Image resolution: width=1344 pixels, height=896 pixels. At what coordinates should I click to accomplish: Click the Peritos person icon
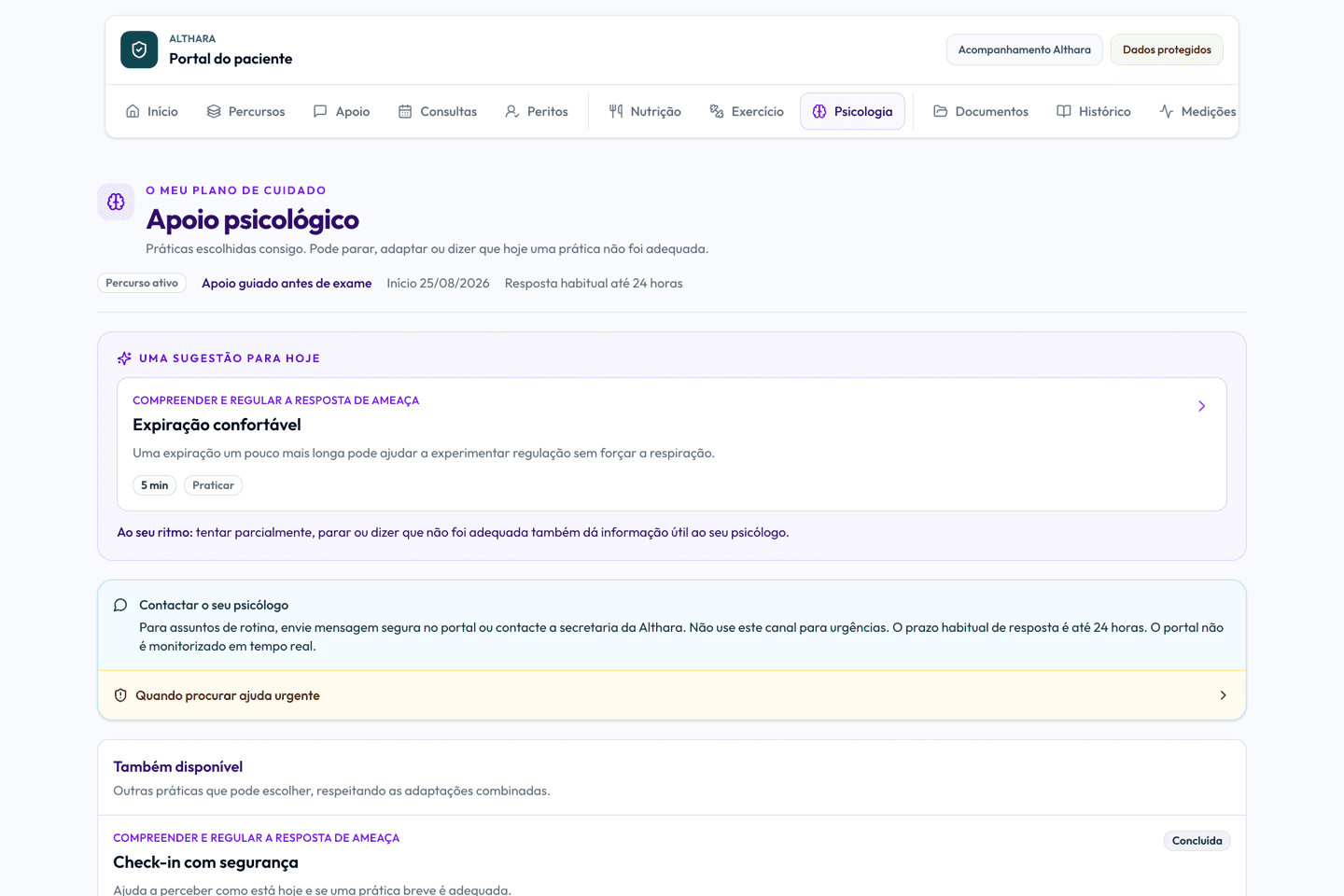[512, 111]
